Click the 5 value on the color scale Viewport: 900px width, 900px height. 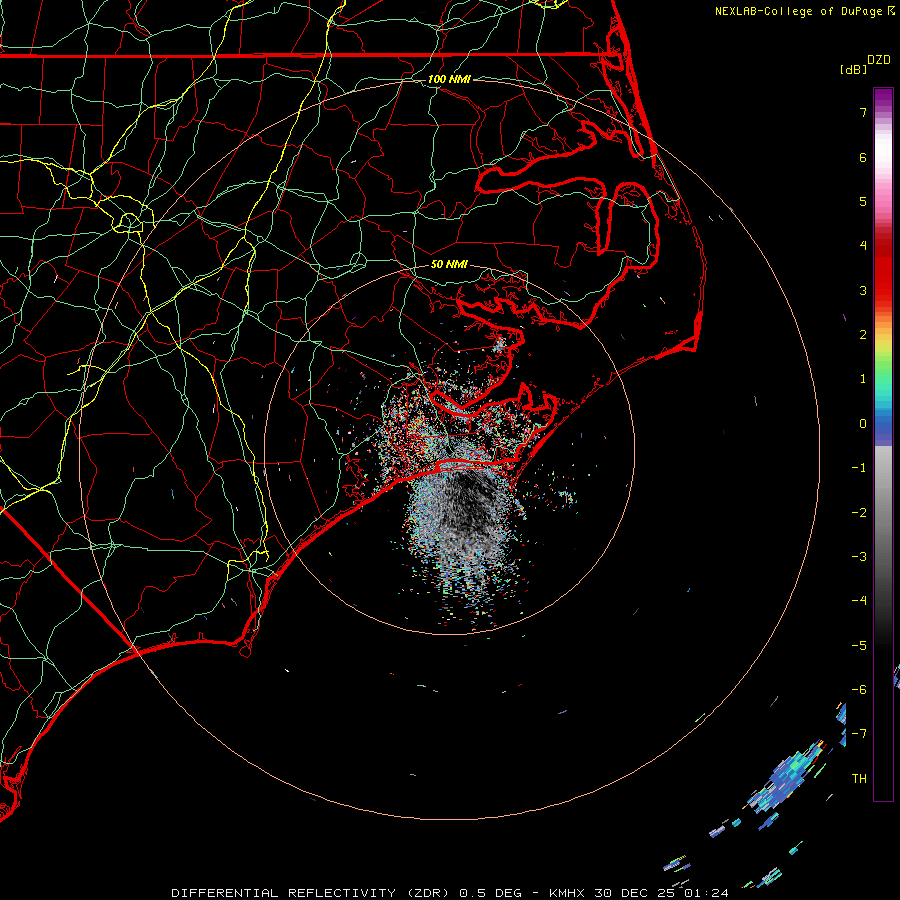(863, 201)
